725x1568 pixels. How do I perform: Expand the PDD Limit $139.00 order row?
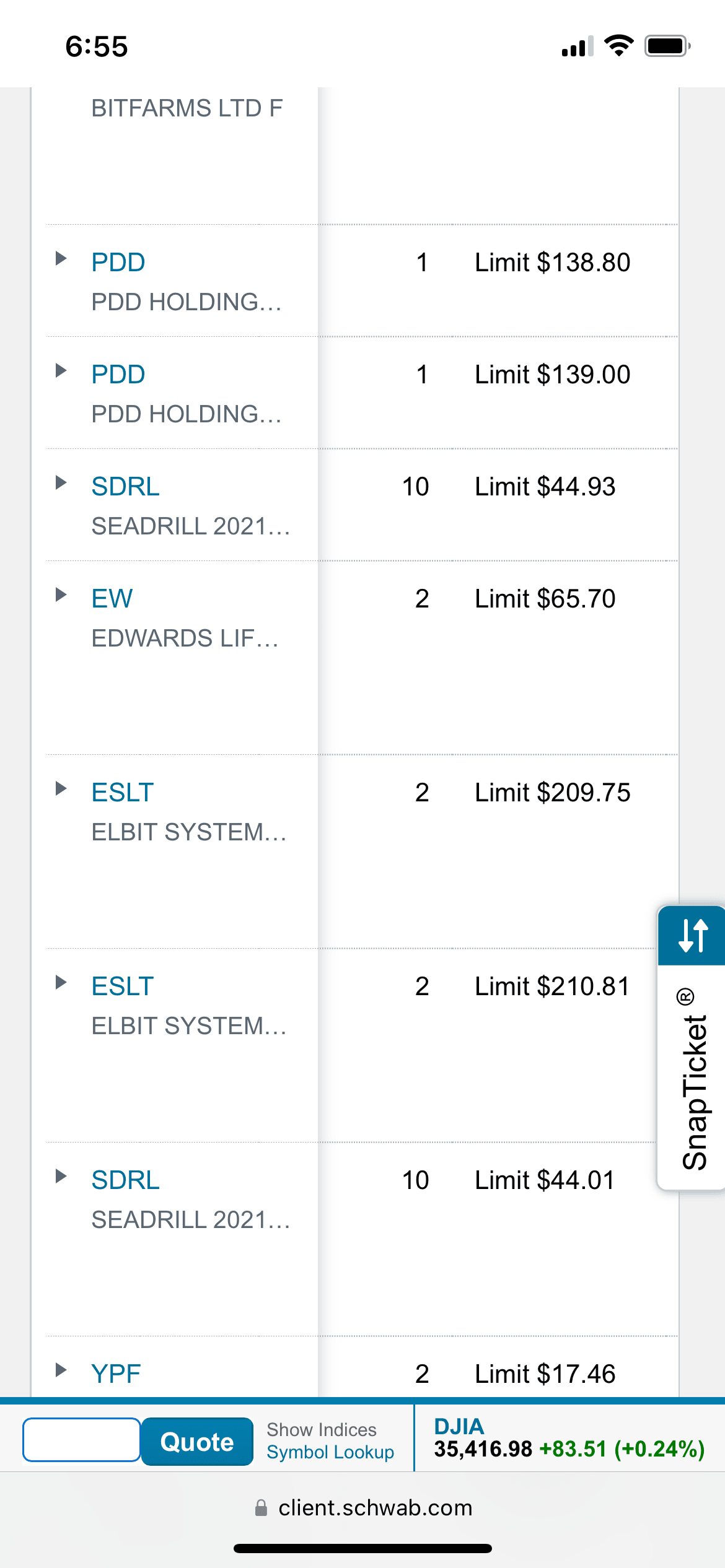(61, 370)
